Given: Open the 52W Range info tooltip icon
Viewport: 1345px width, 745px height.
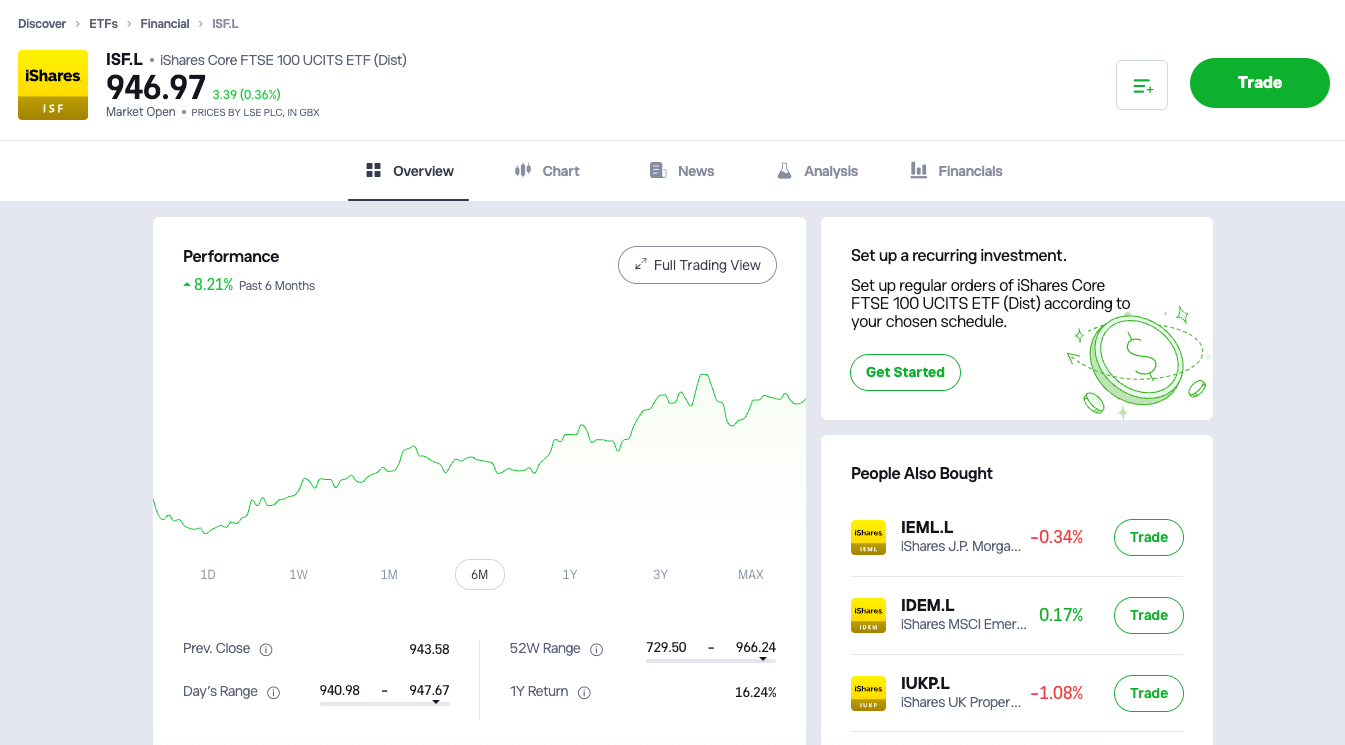Looking at the screenshot, I should (597, 649).
